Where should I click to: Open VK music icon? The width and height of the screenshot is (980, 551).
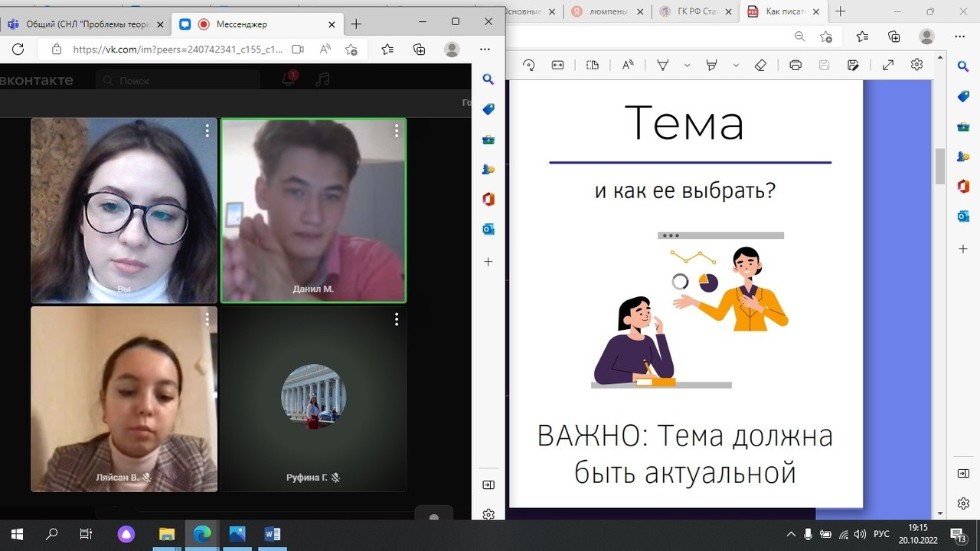coord(322,80)
